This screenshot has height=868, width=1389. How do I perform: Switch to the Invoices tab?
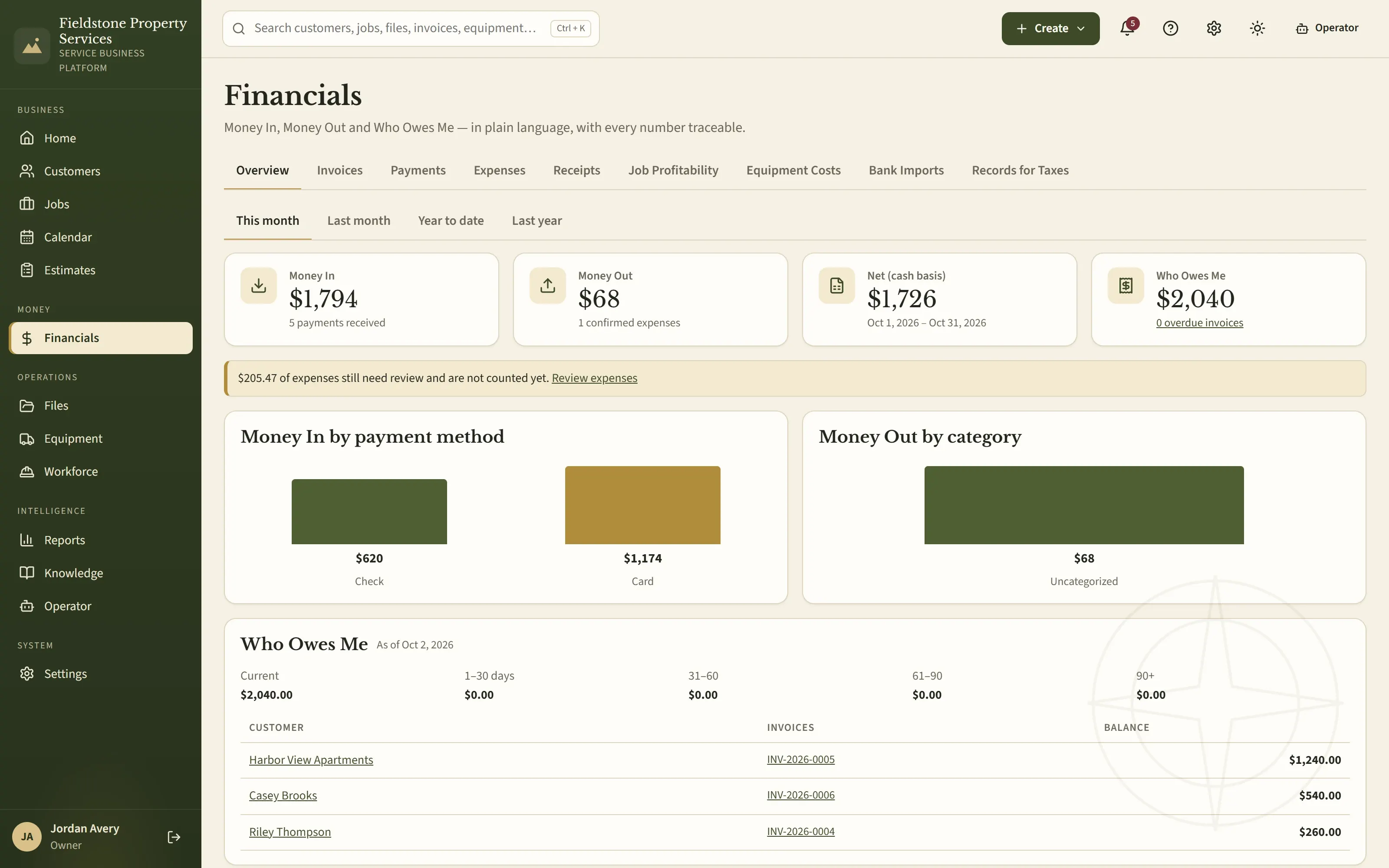tap(339, 171)
